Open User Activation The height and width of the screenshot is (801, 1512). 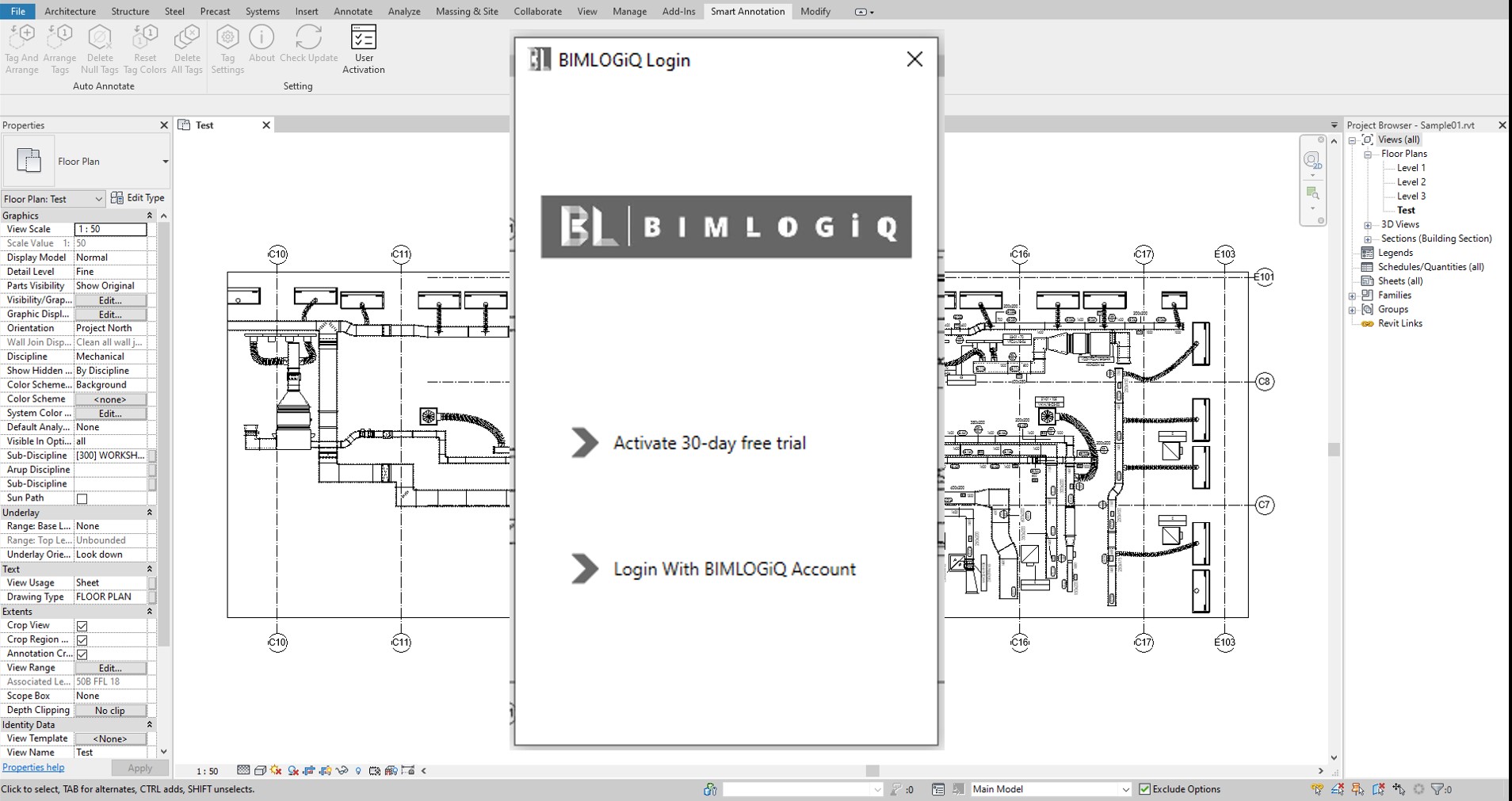364,49
